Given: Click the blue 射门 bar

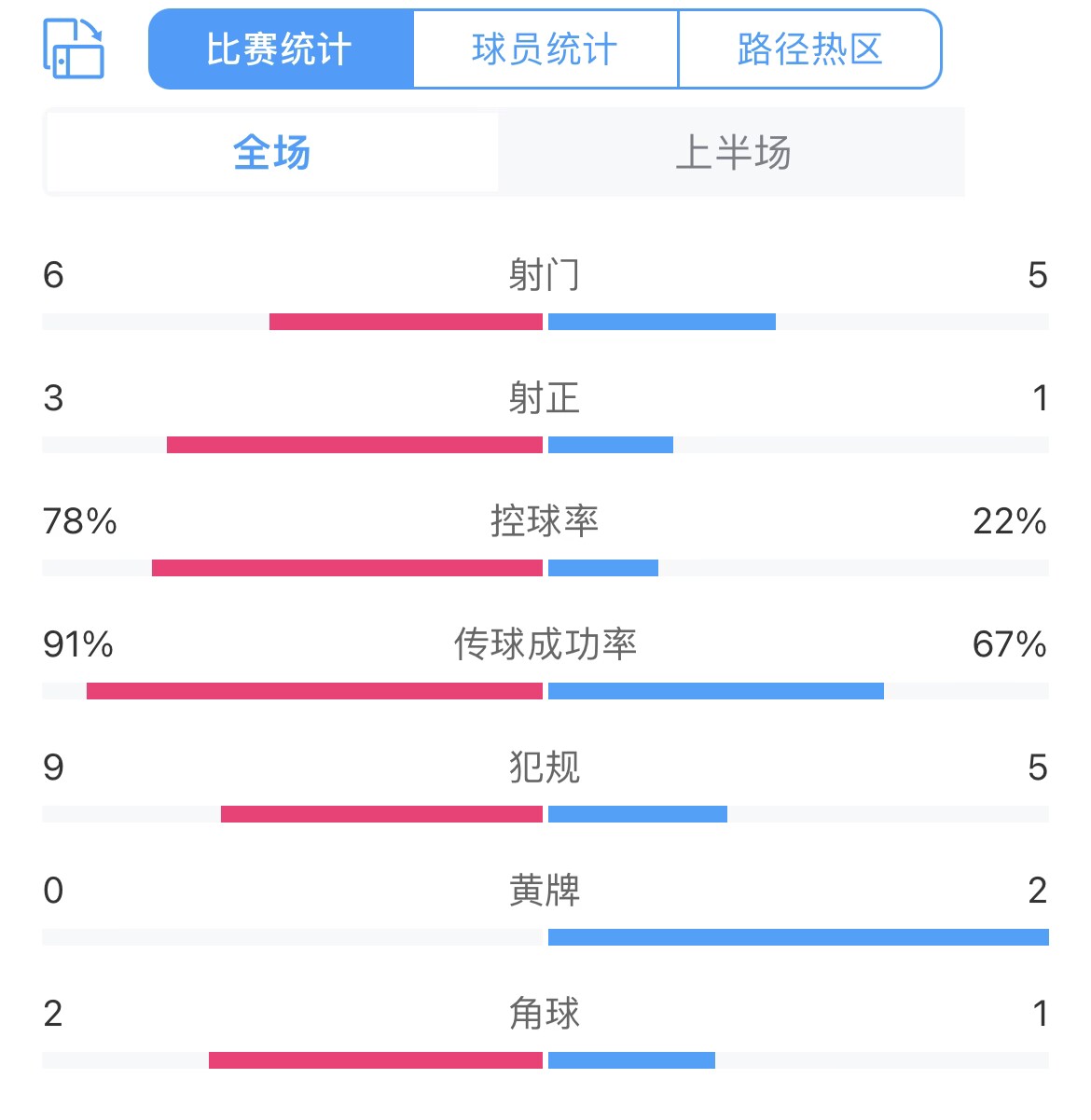Looking at the screenshot, I should (x=662, y=322).
